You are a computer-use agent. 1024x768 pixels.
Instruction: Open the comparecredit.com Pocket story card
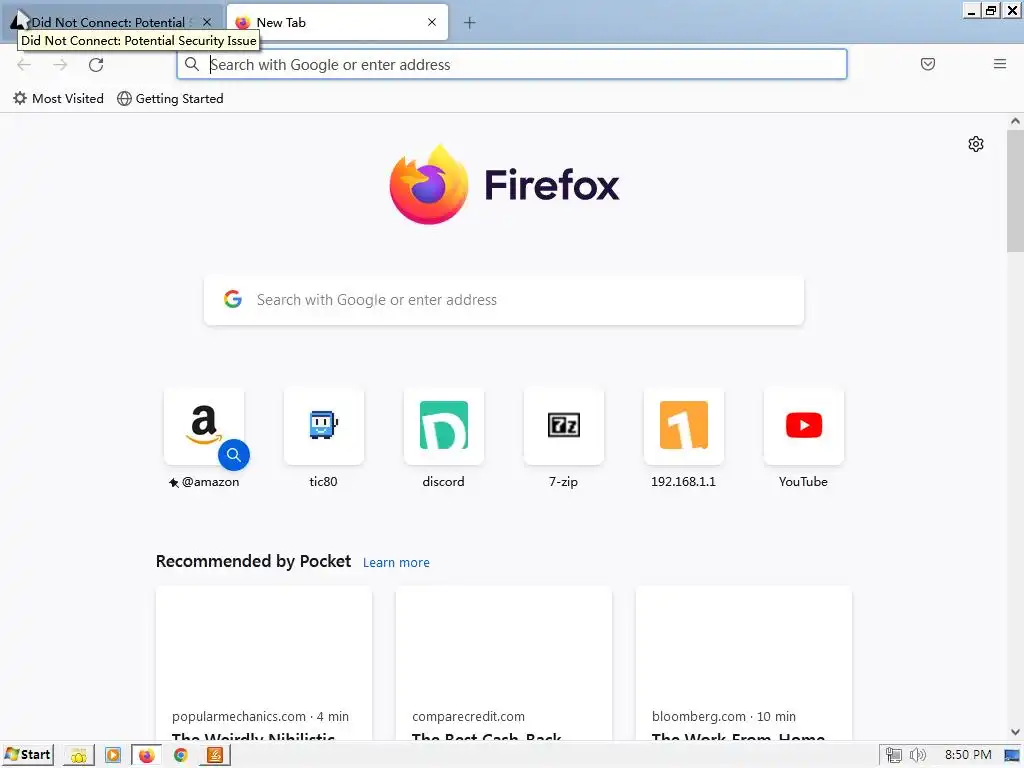point(504,663)
